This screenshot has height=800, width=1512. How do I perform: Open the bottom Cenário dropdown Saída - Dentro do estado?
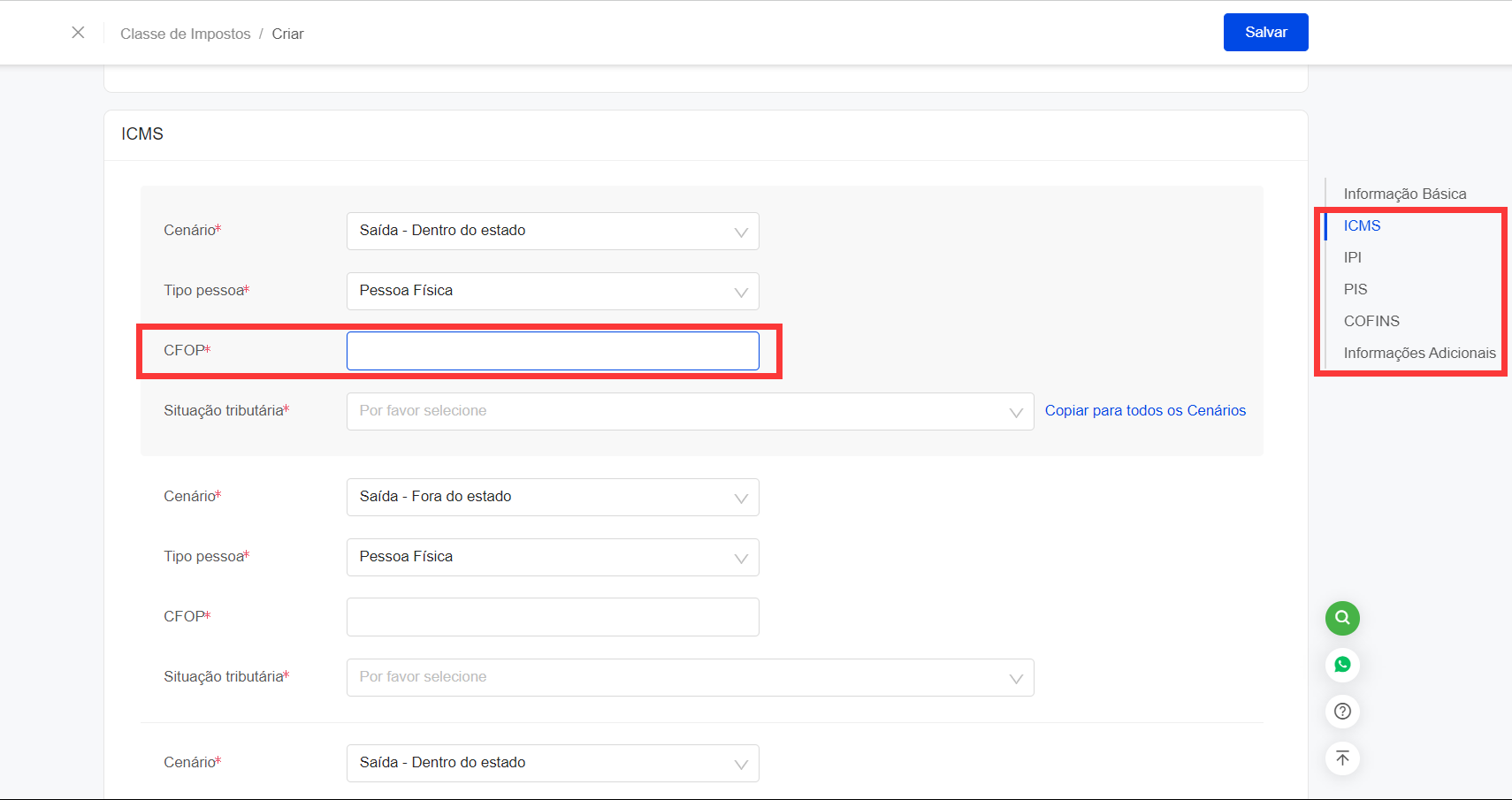click(x=553, y=763)
